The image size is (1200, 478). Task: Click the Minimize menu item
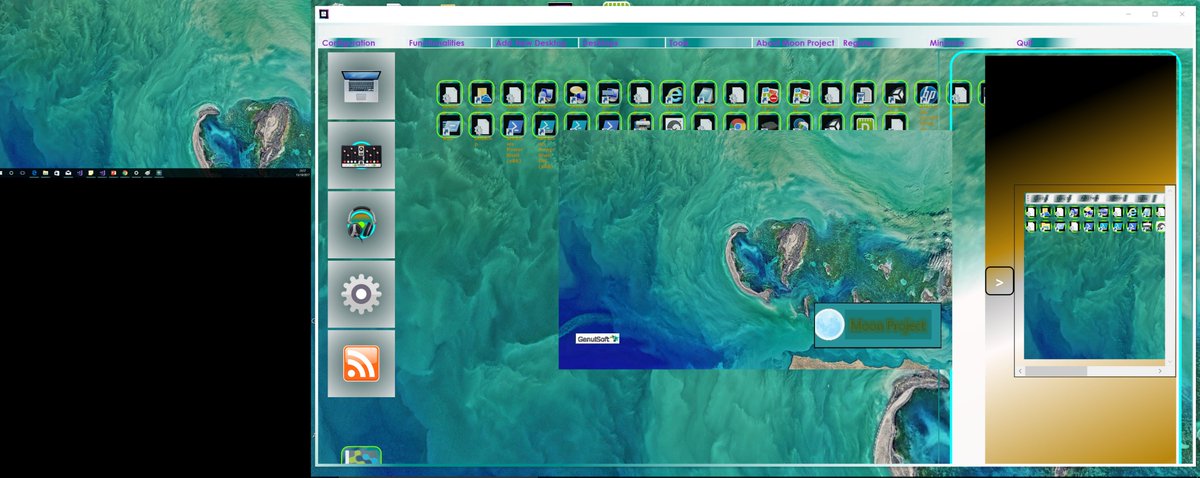coord(947,43)
